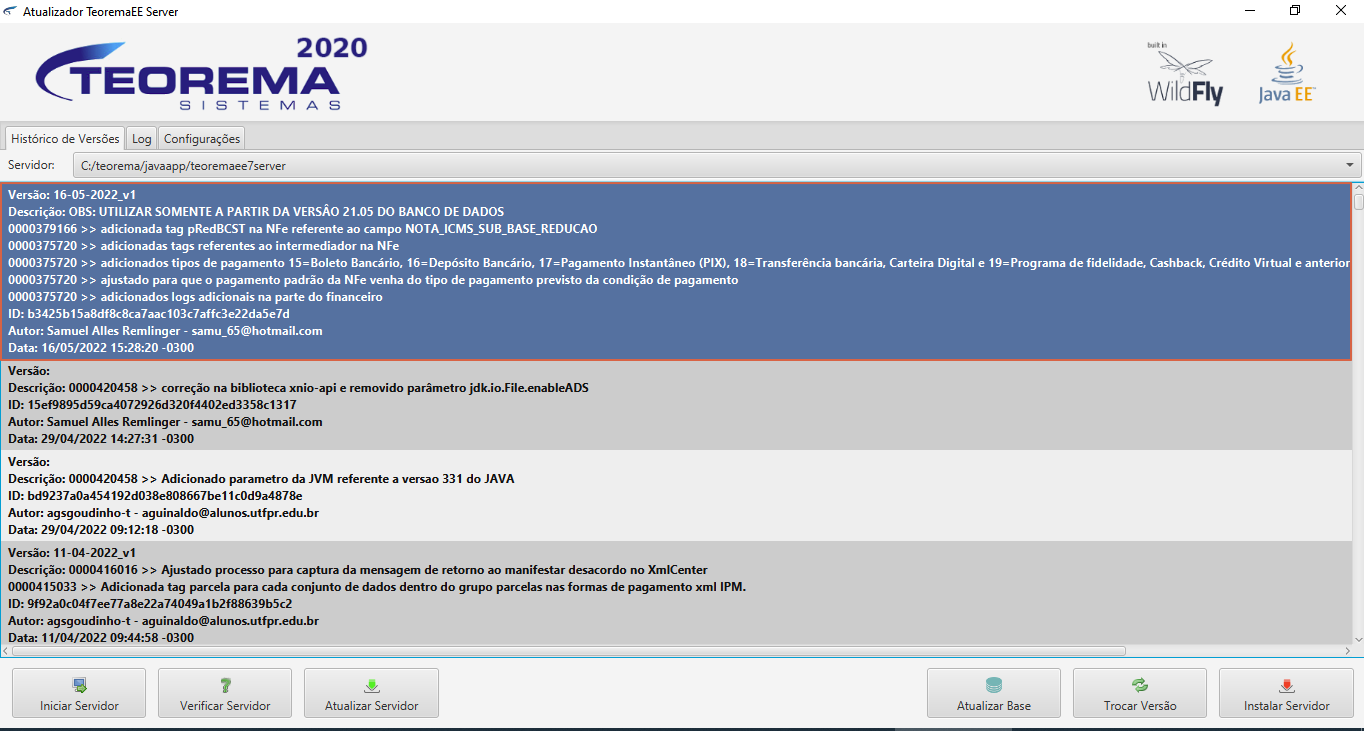Select entry about JVM parameter versao 331
1364x731 pixels.
(x=676, y=495)
